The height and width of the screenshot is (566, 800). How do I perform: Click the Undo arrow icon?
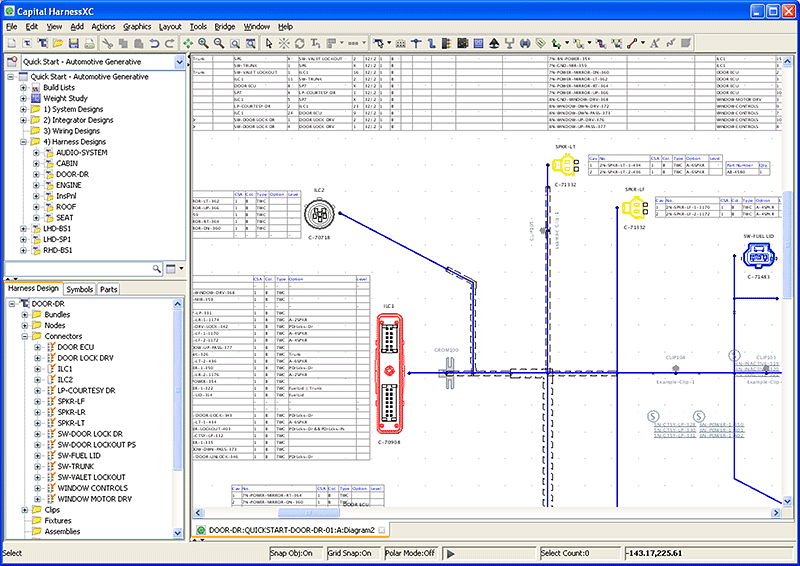click(154, 43)
